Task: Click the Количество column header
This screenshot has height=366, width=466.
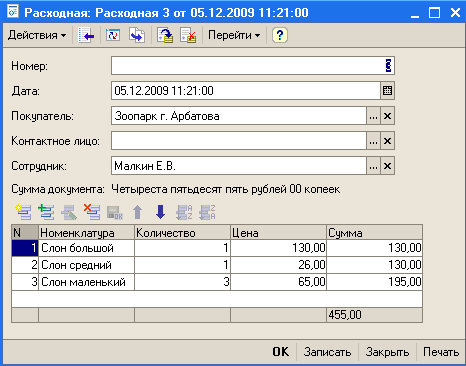Action: point(183,232)
